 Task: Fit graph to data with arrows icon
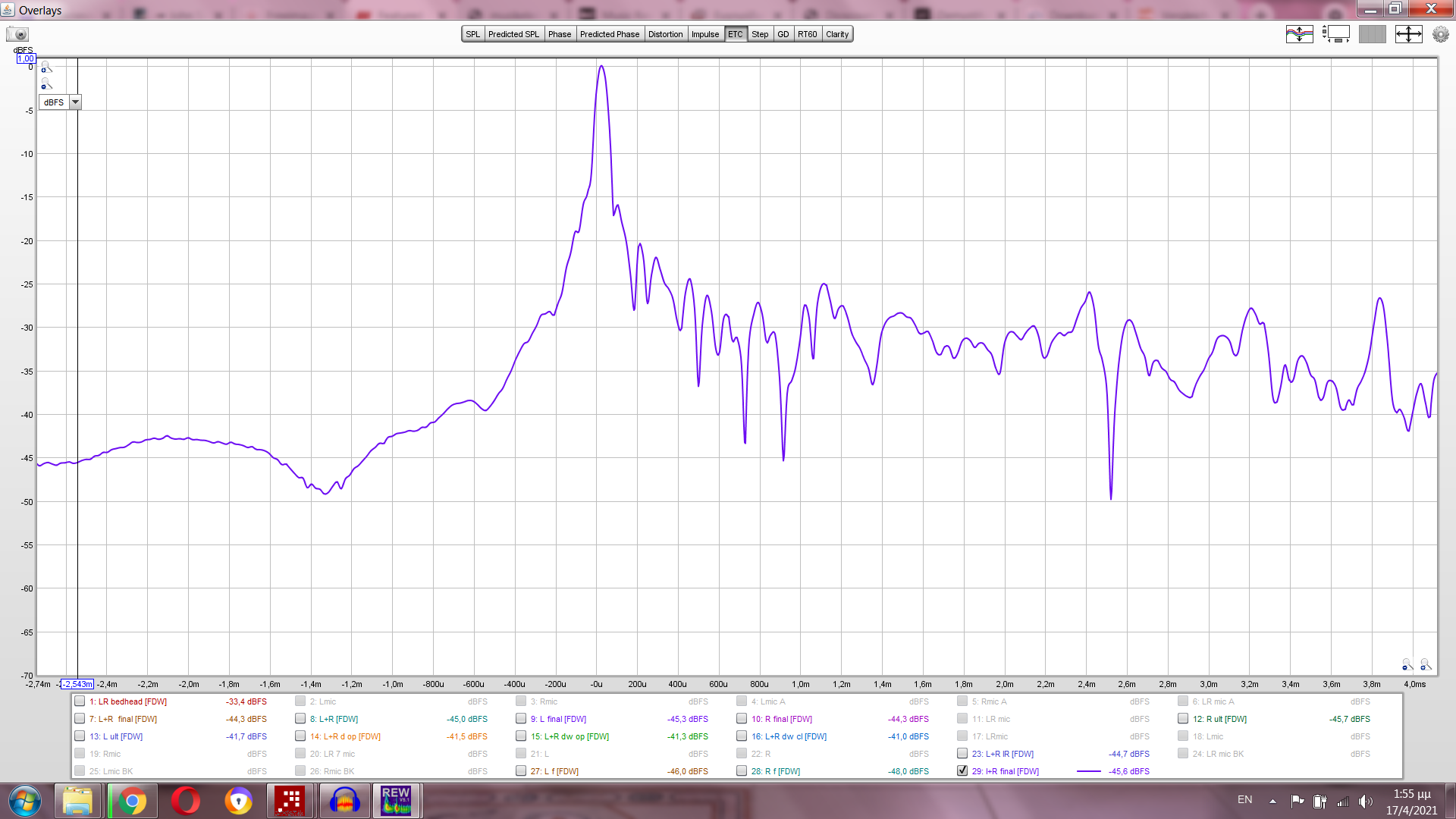coord(1409,34)
